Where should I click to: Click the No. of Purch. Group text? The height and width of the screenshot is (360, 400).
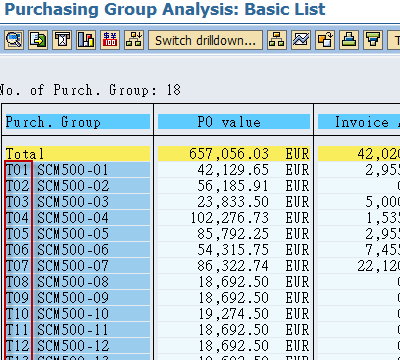(90, 90)
